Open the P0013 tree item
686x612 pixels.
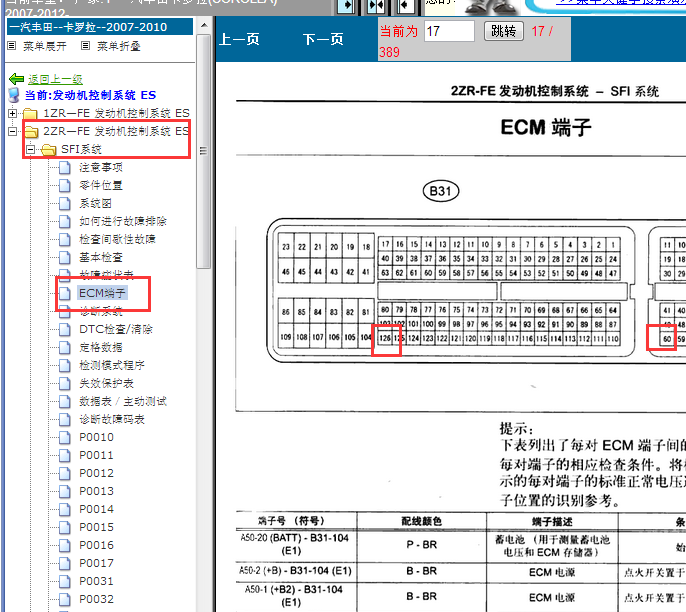coord(96,491)
